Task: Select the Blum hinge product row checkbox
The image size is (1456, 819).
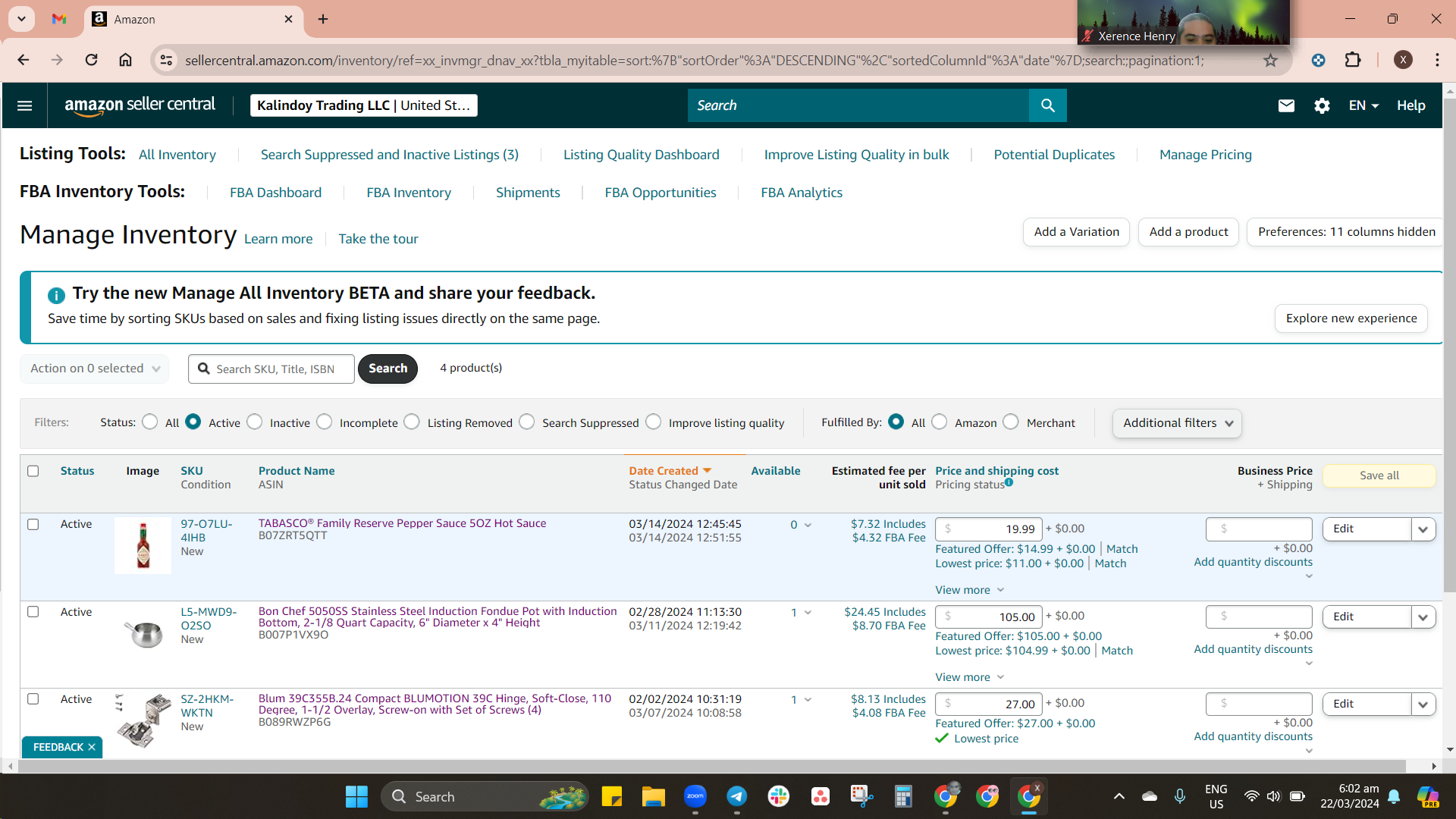Action: 33,698
